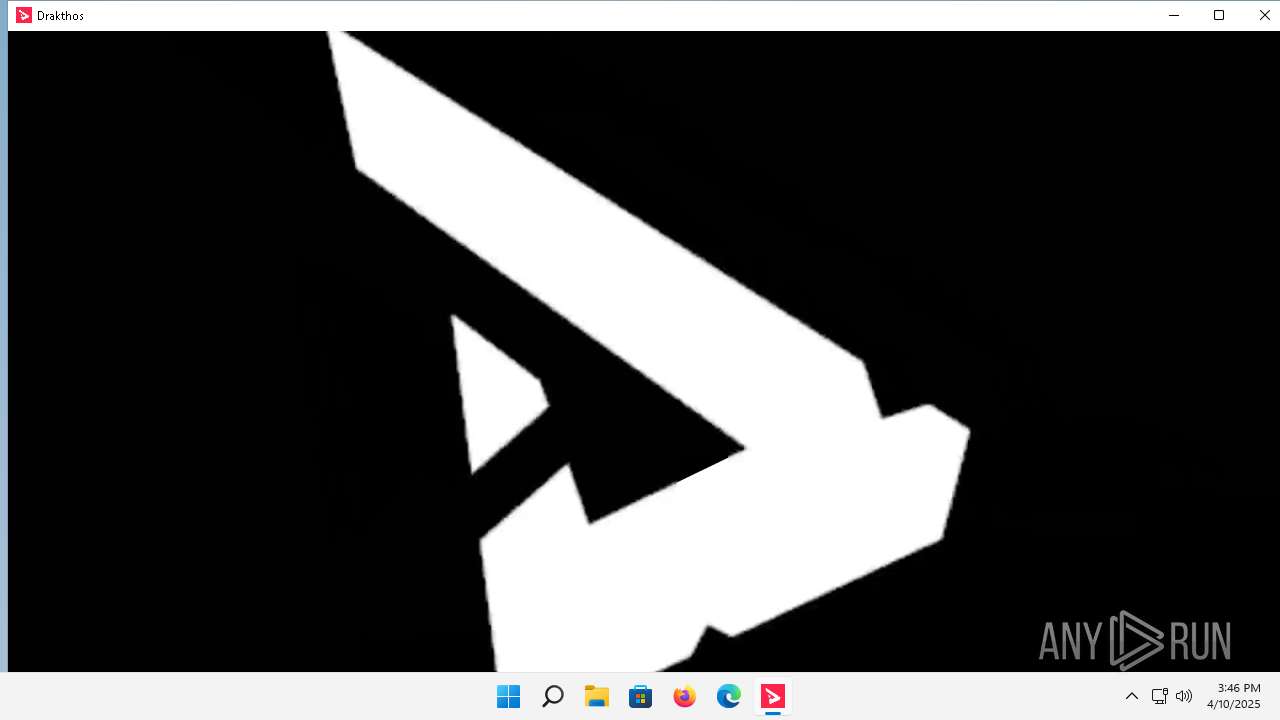The width and height of the screenshot is (1280, 720).
Task: Open Microsoft Store from taskbar
Action: point(641,696)
